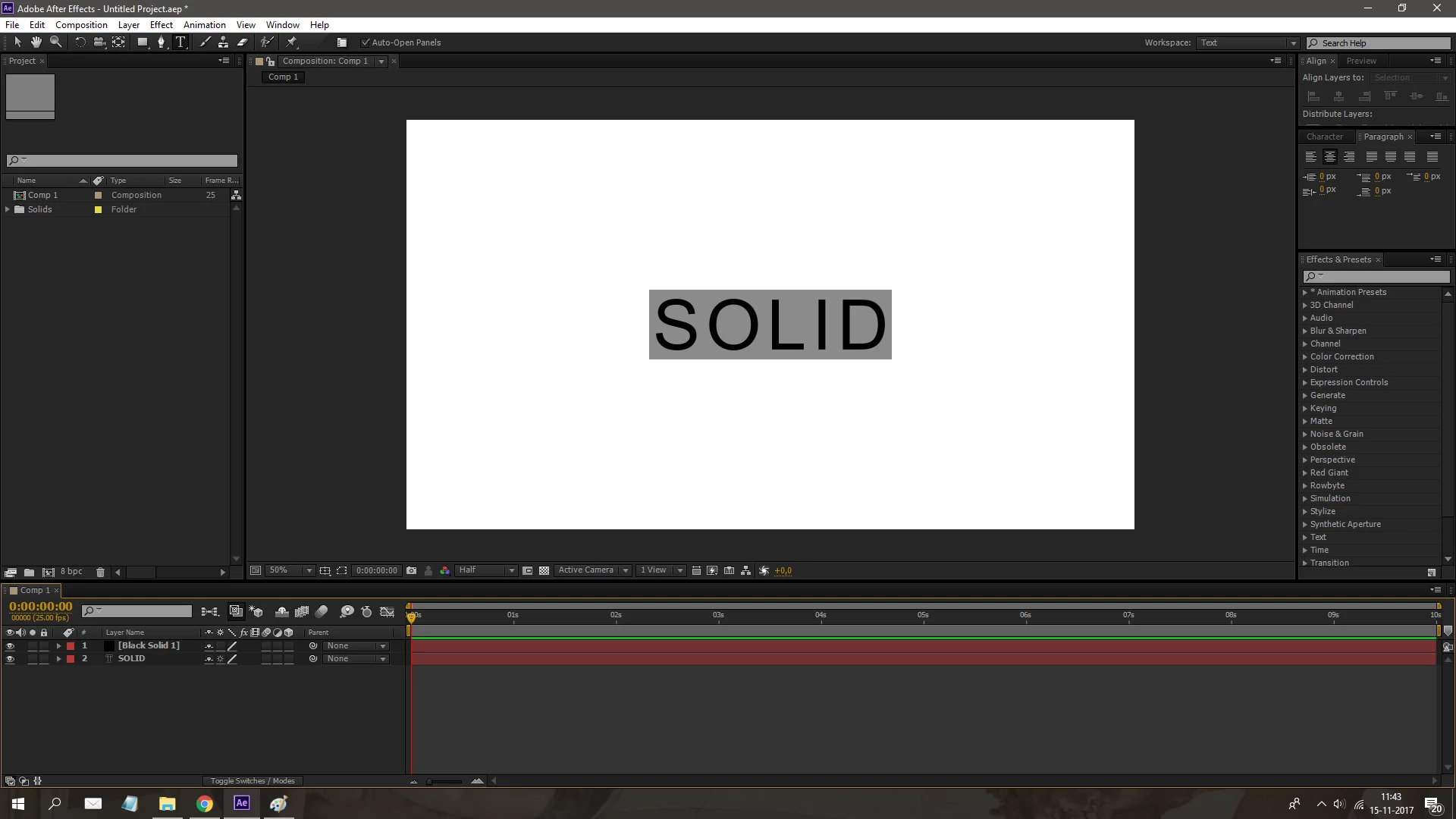The height and width of the screenshot is (819, 1456).
Task: Select the Zoom tool in toolbar
Action: point(55,42)
